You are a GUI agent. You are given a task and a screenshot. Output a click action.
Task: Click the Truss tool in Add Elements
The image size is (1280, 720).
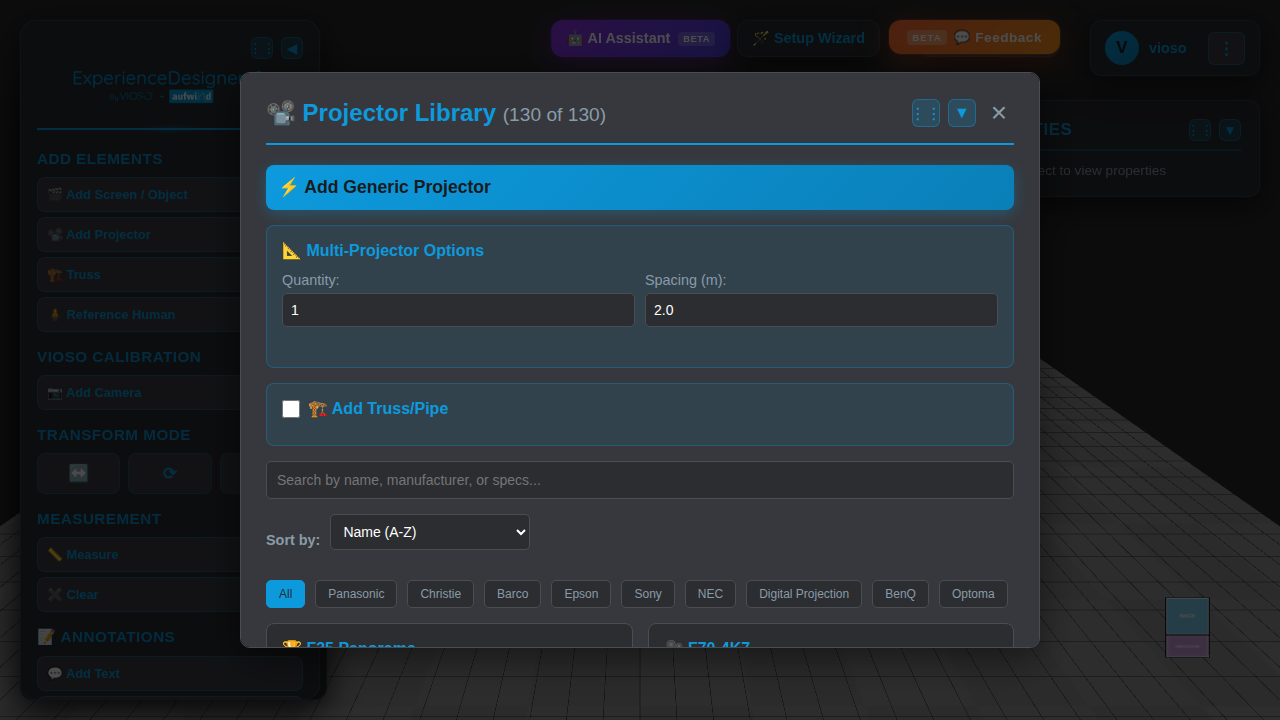85,274
